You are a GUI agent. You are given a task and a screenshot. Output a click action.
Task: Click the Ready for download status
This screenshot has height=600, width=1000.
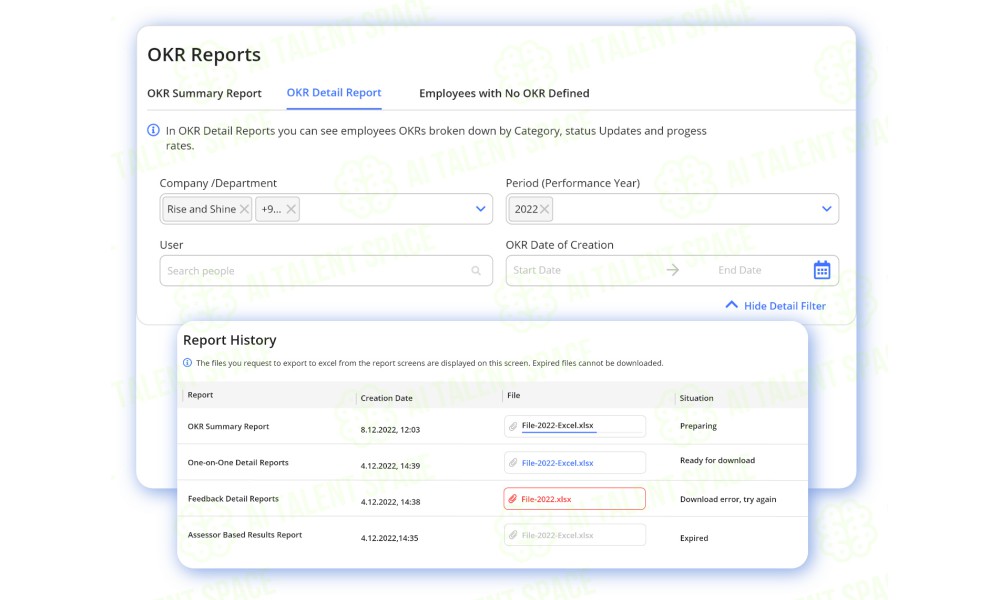(717, 460)
